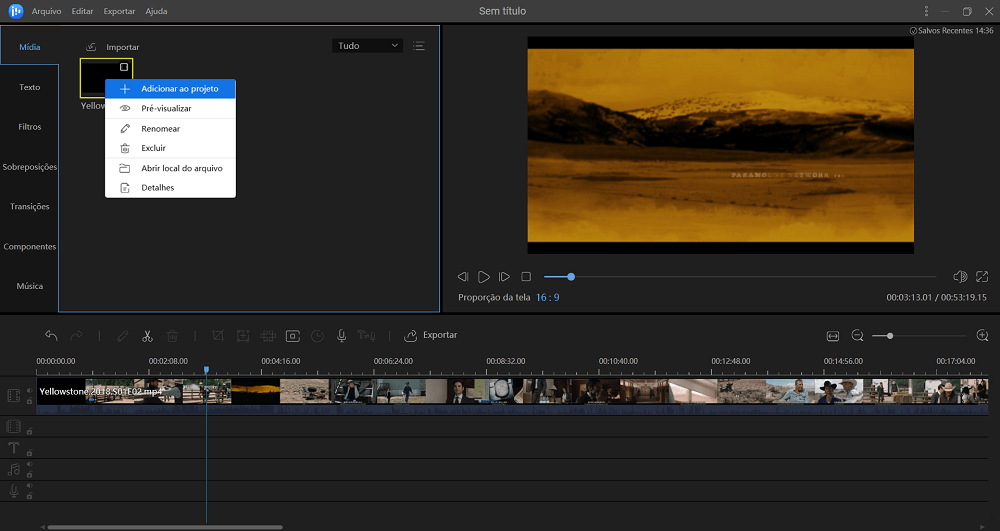Enter full-screen preview mode
Viewport: 1000px width, 531px height.
pyautogui.click(x=982, y=277)
